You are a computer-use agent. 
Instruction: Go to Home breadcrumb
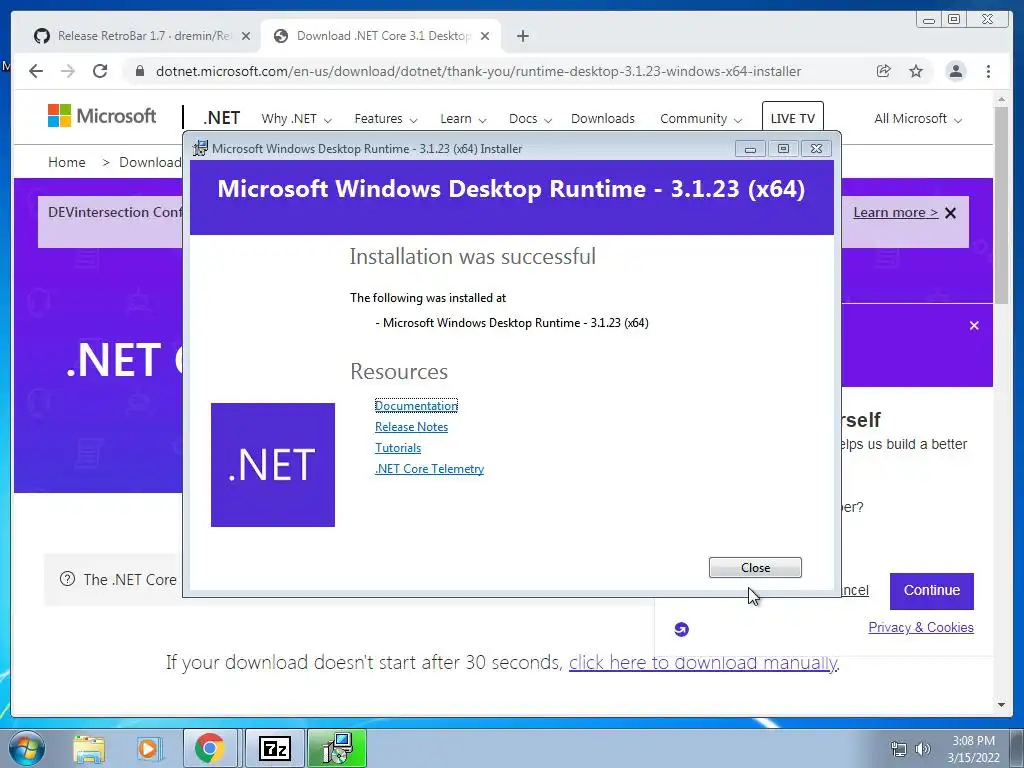pyautogui.click(x=67, y=162)
